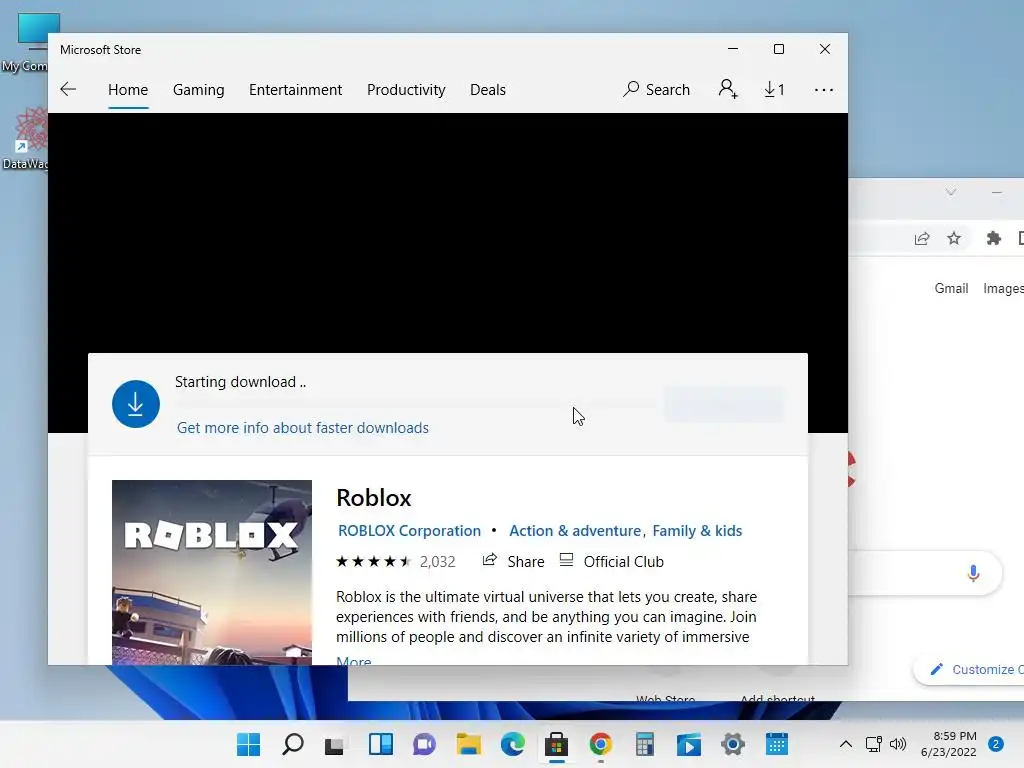Open the Chat taskbar icon
This screenshot has width=1024, height=768.
point(424,744)
